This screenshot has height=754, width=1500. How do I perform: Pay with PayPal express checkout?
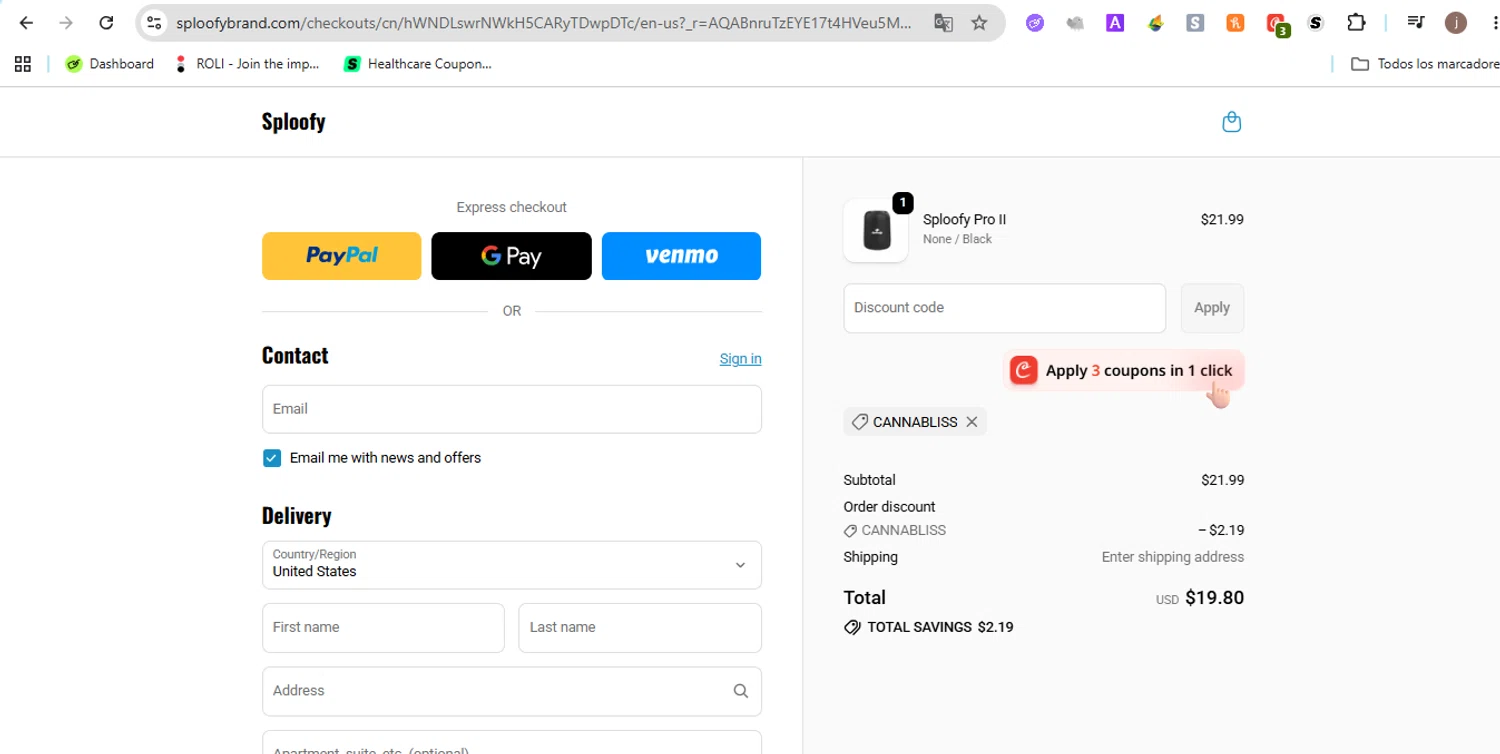(342, 256)
